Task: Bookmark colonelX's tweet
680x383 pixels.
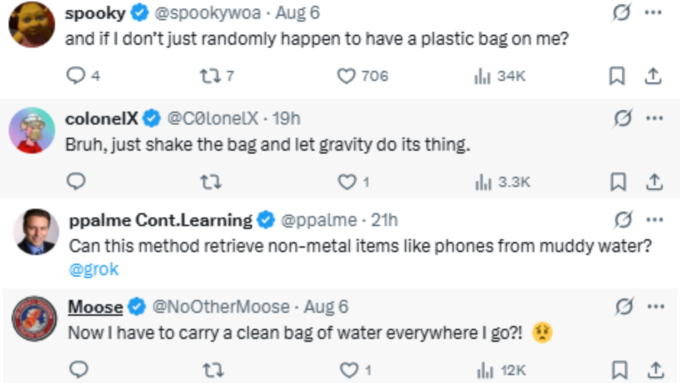Action: point(618,182)
